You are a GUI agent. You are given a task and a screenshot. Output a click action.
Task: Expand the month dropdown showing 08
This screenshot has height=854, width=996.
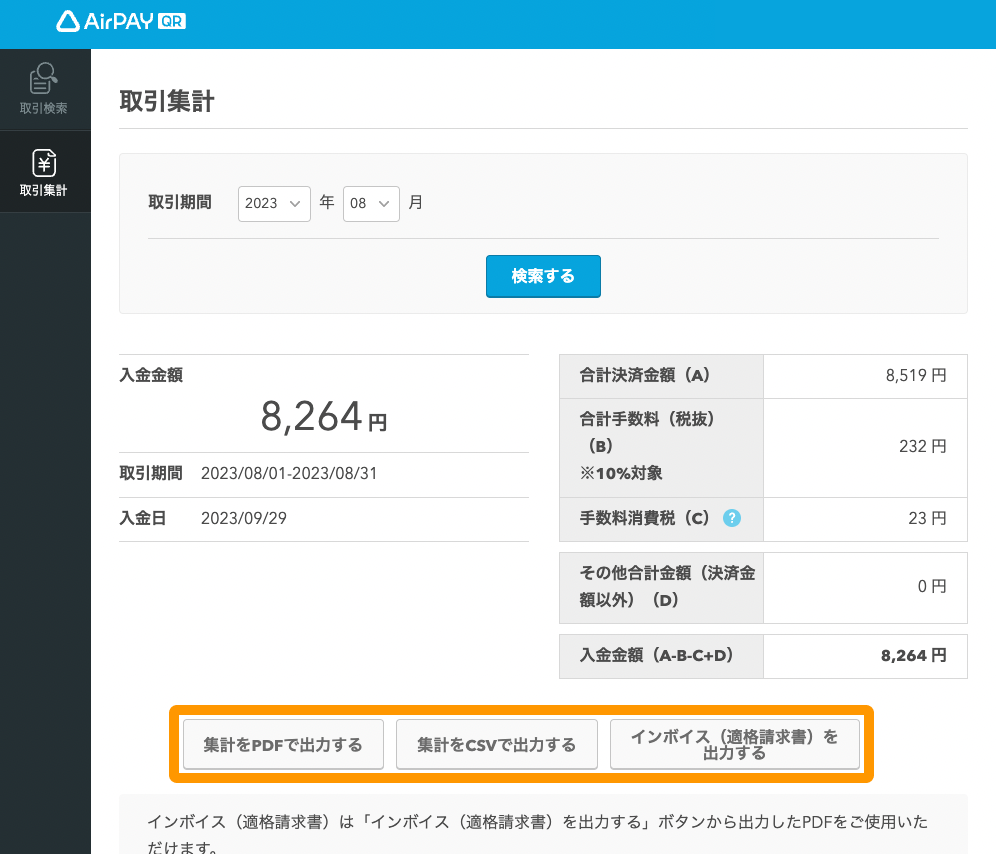click(x=371, y=203)
